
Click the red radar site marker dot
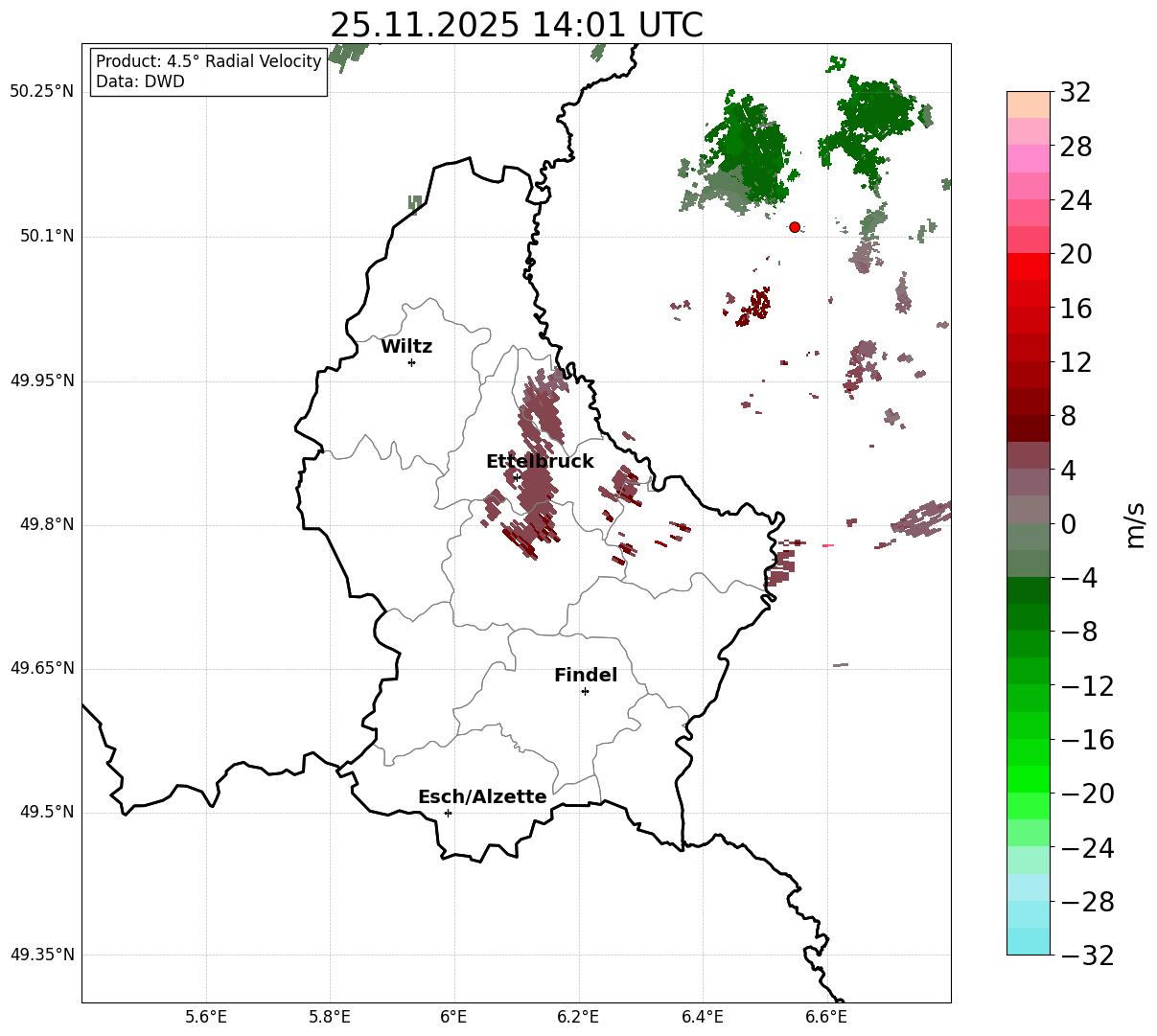coord(795,227)
